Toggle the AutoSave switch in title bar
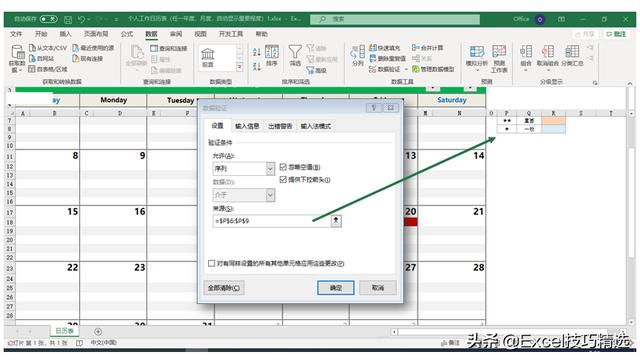The height and width of the screenshot is (360, 640). (x=49, y=19)
